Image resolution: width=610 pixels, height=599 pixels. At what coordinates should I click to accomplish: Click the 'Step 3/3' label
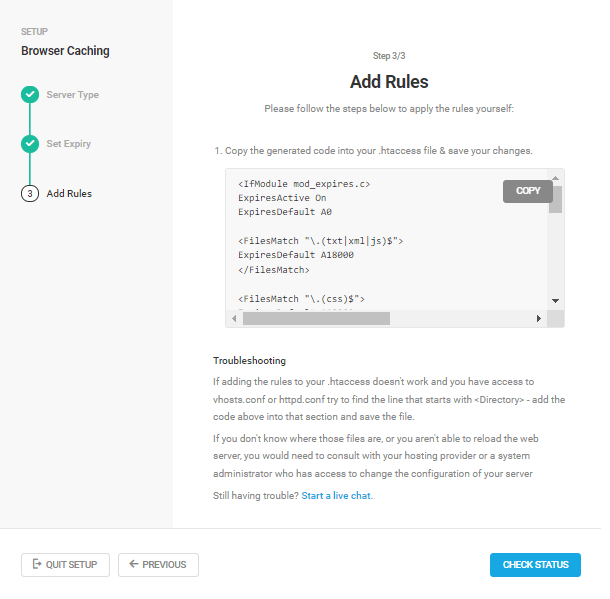click(x=389, y=56)
